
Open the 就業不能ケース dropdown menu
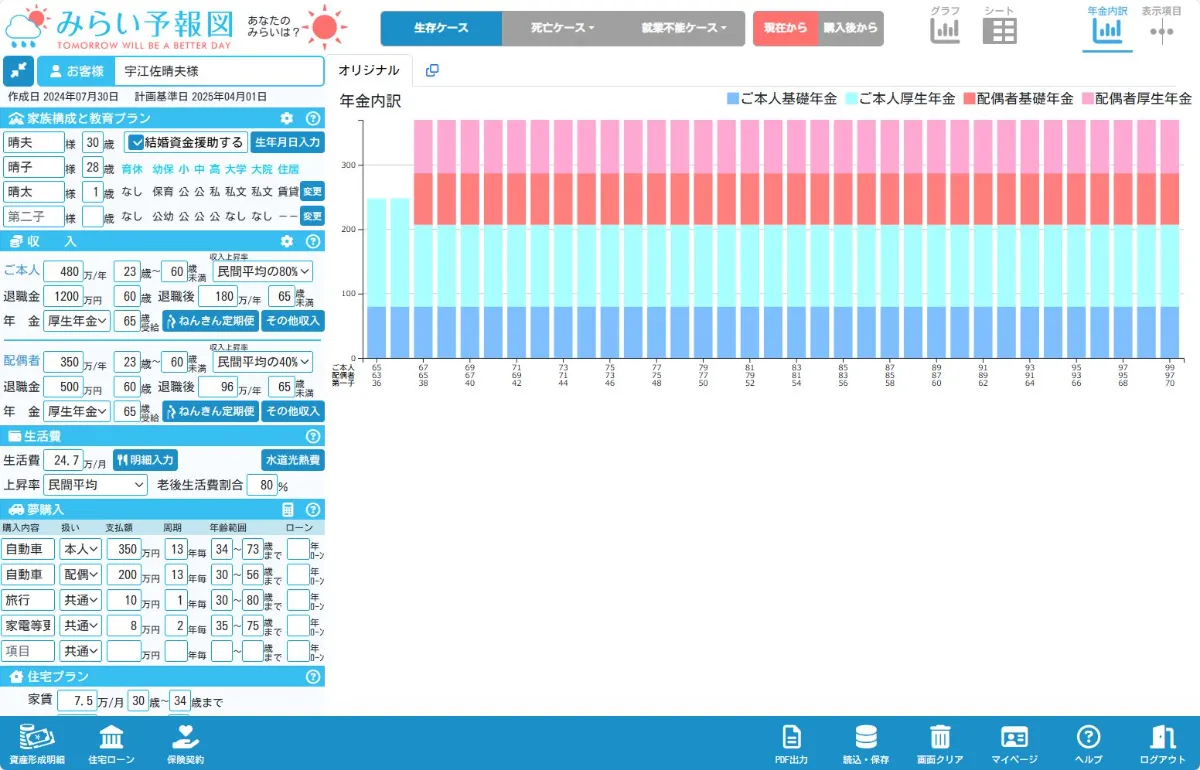684,28
